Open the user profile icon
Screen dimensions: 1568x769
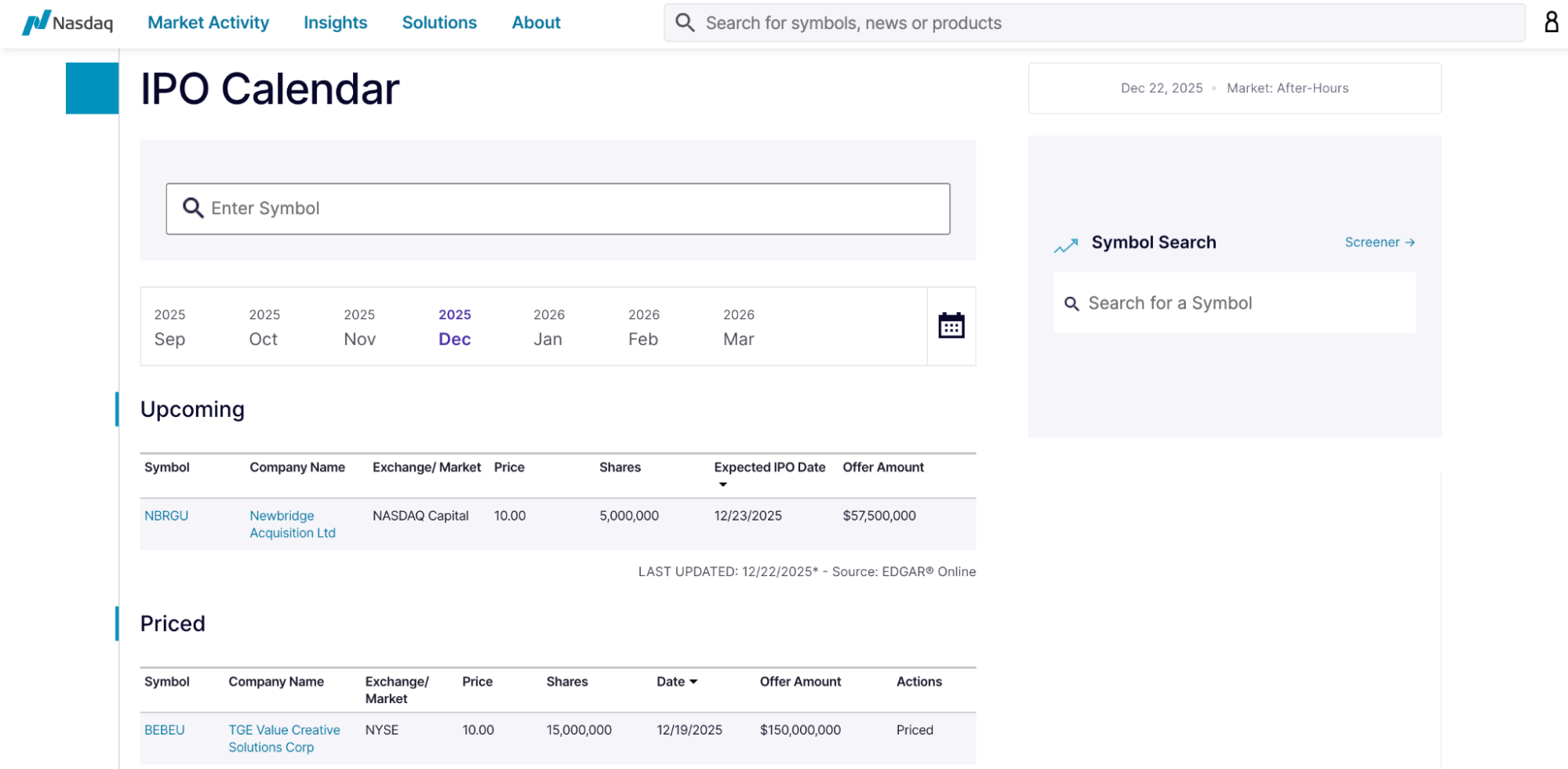[1551, 22]
